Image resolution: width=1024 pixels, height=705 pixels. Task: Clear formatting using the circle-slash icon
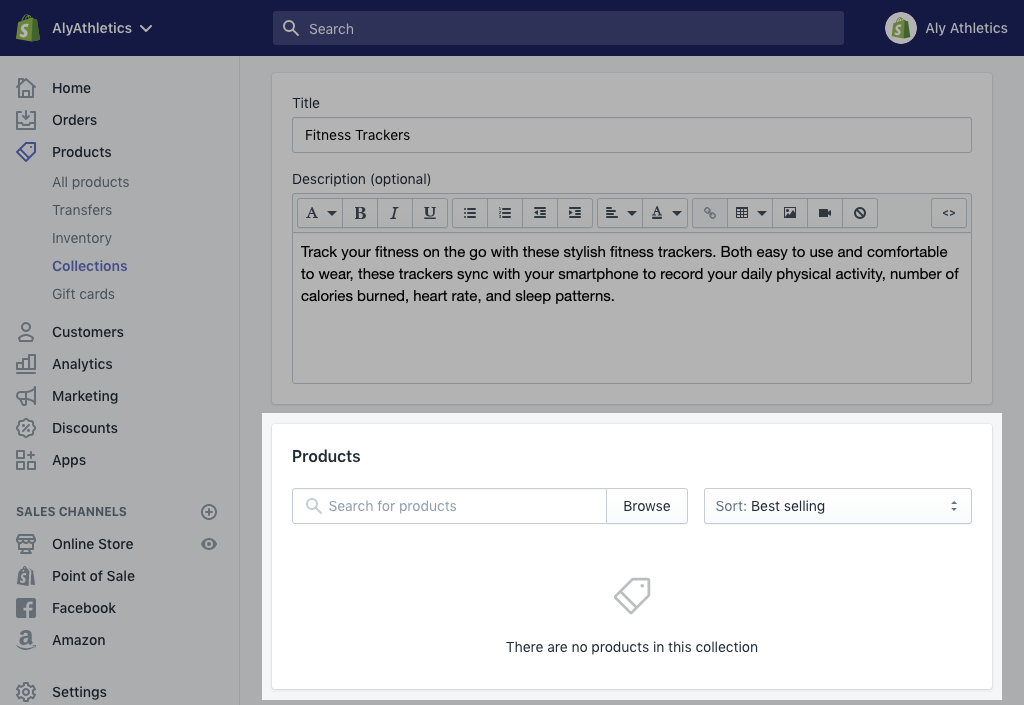(x=859, y=213)
